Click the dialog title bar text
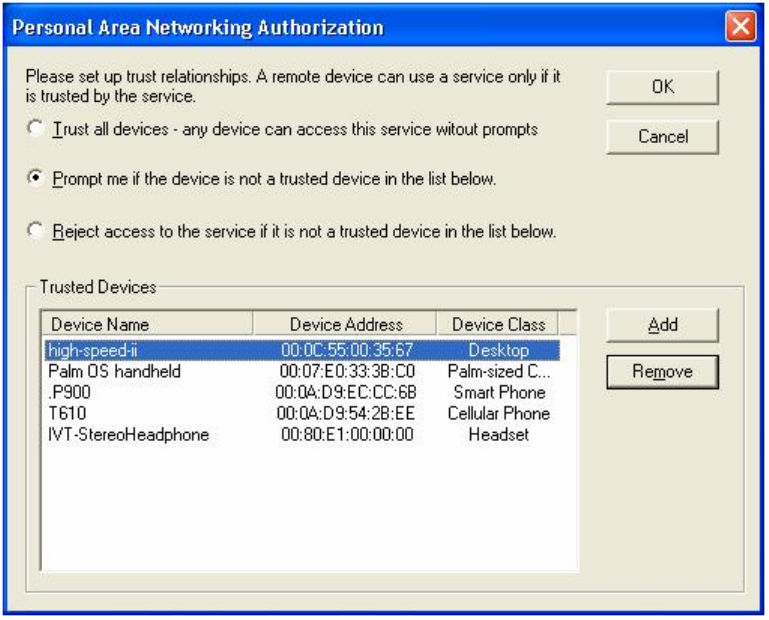 tap(197, 27)
